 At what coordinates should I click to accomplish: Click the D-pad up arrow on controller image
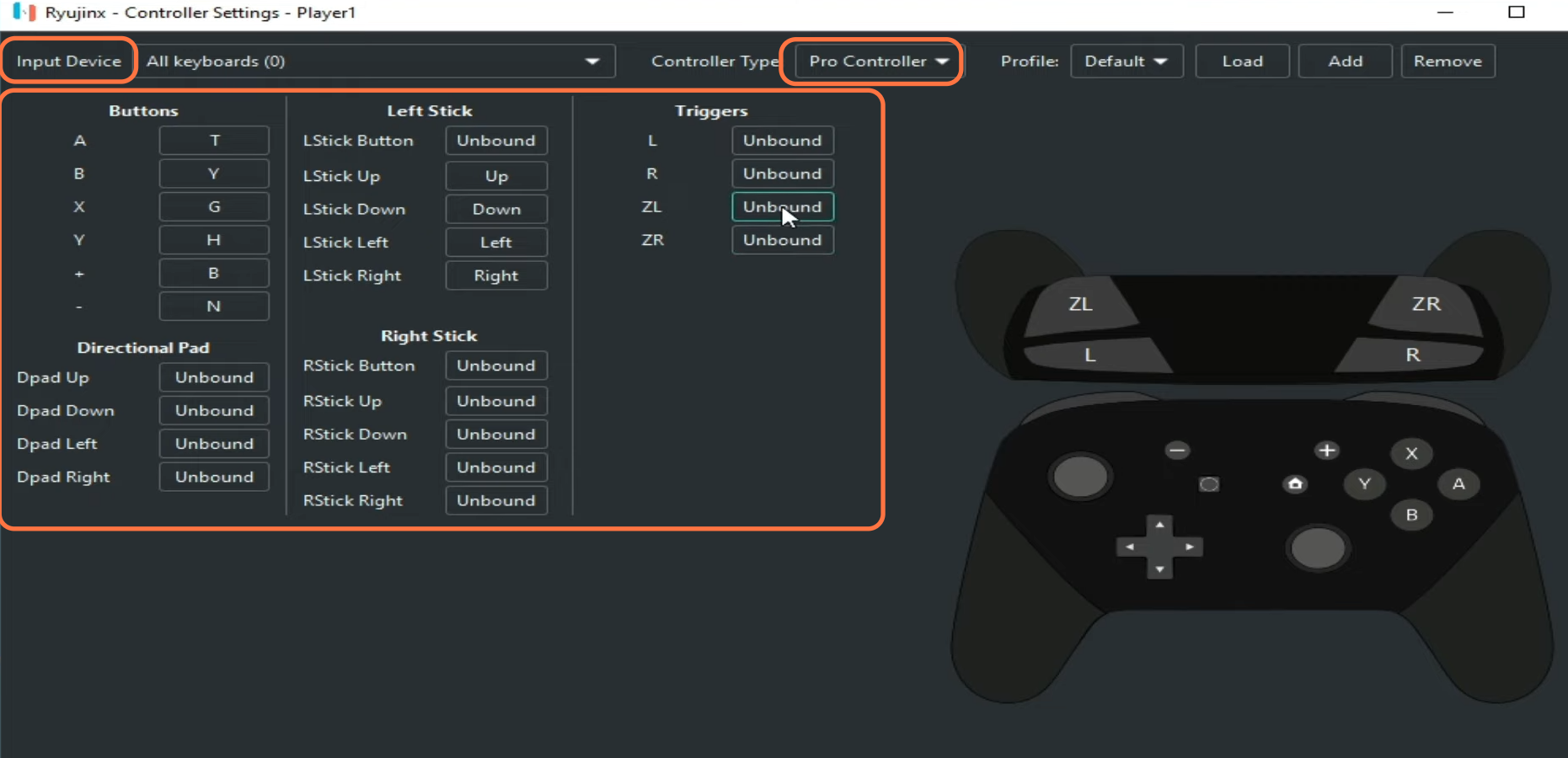(x=1160, y=526)
